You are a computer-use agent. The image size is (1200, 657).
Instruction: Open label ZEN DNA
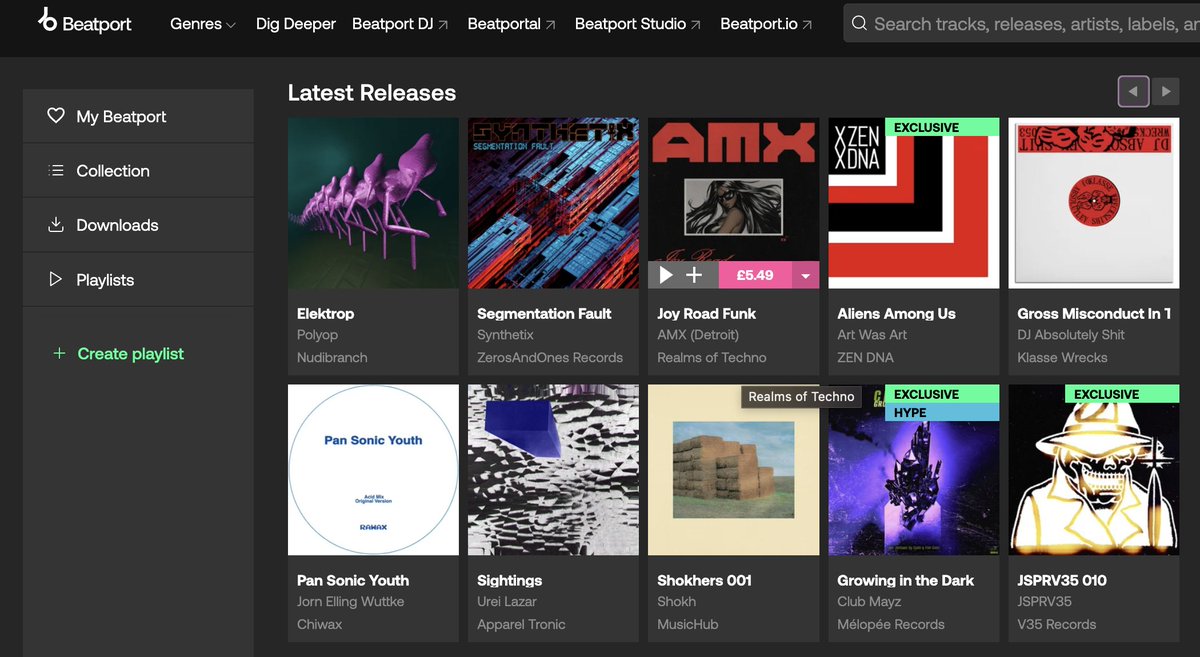click(865, 357)
